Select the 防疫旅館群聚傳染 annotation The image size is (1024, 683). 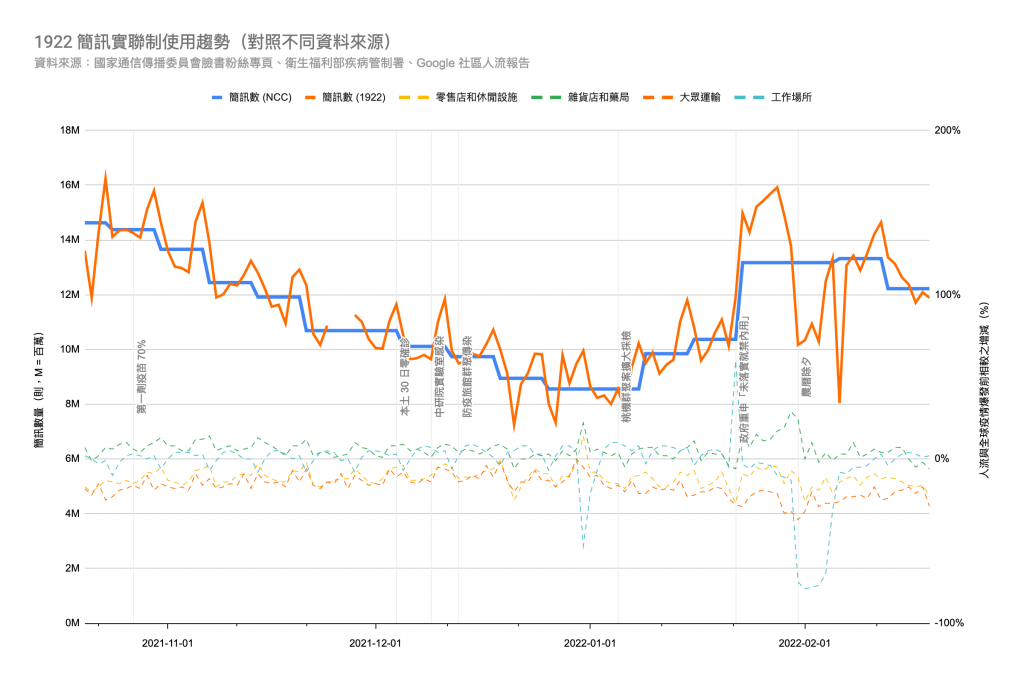click(466, 376)
